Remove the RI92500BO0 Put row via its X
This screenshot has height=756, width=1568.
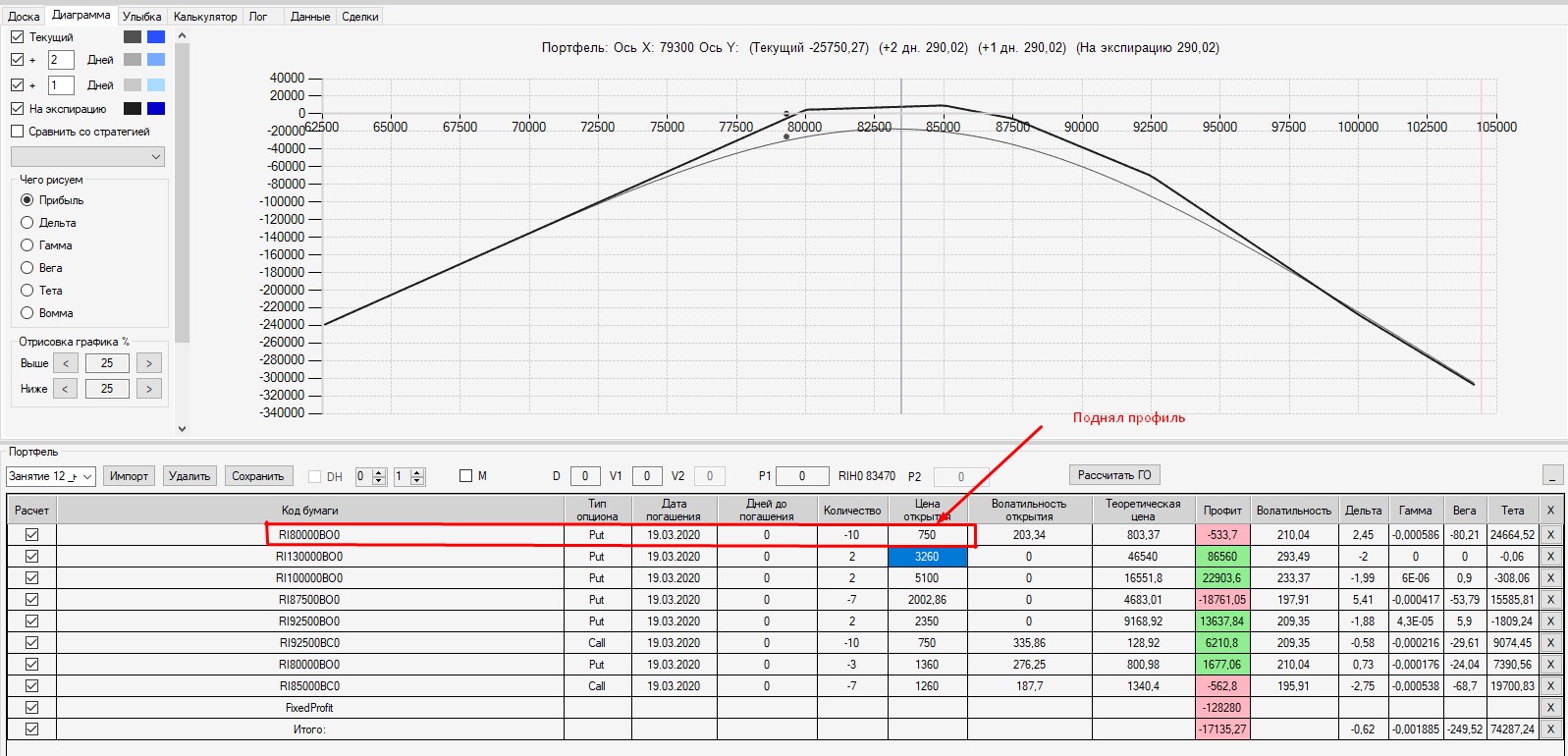[x=1550, y=621]
